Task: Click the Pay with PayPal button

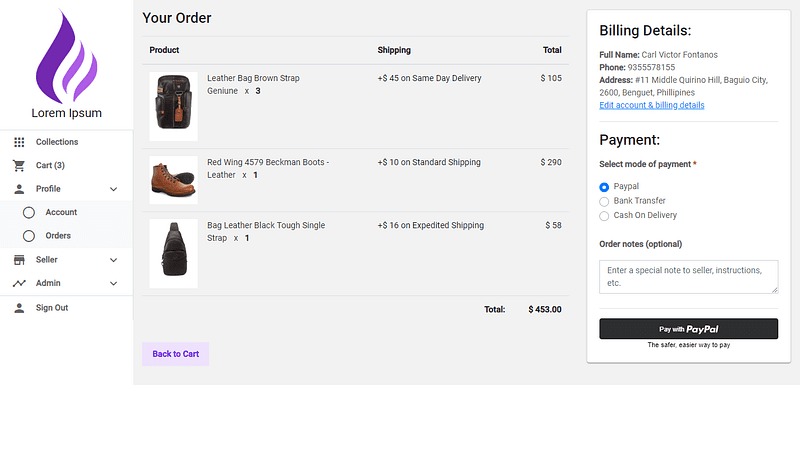Action: [688, 329]
